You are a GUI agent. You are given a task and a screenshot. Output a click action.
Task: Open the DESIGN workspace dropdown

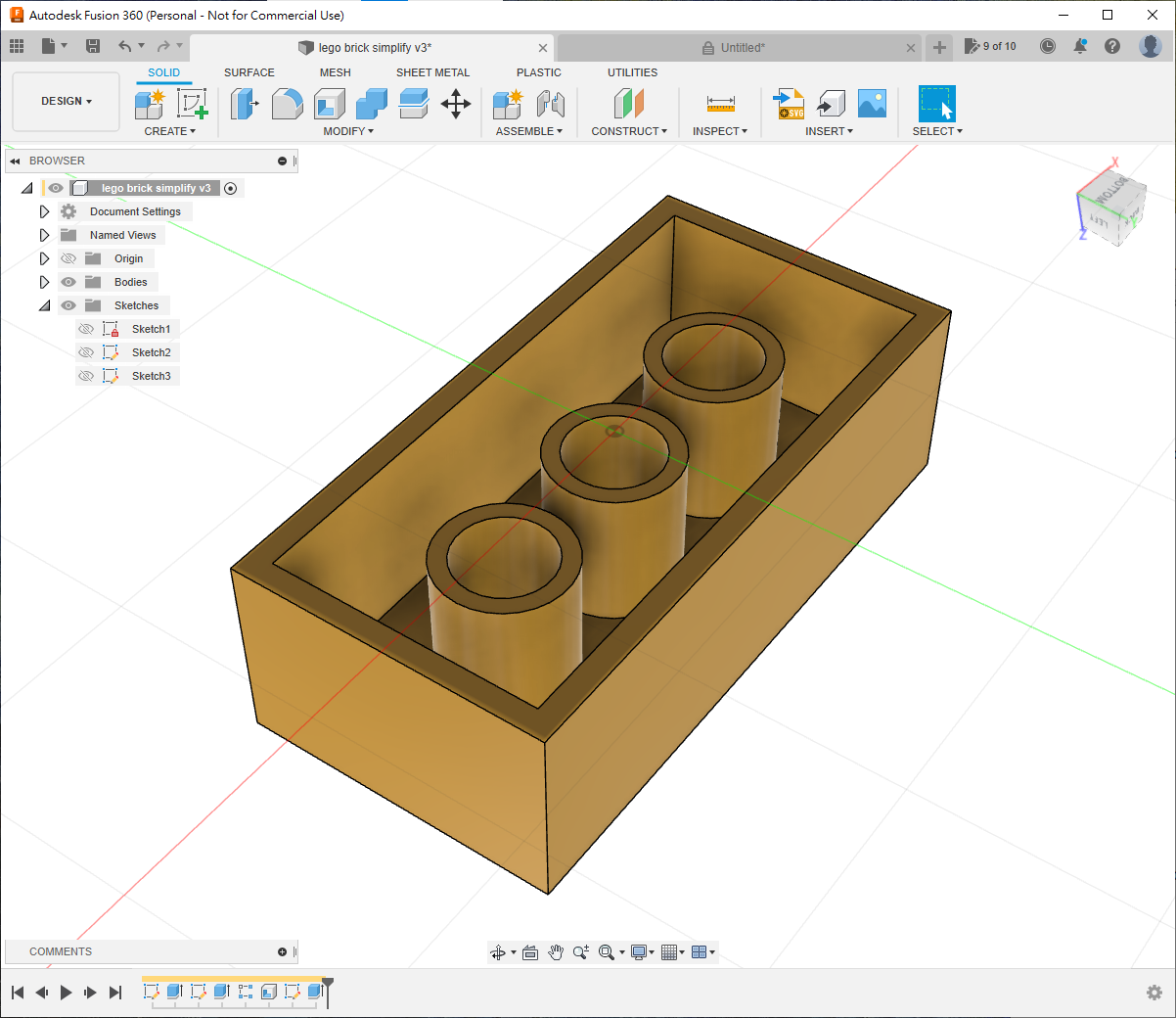click(67, 102)
